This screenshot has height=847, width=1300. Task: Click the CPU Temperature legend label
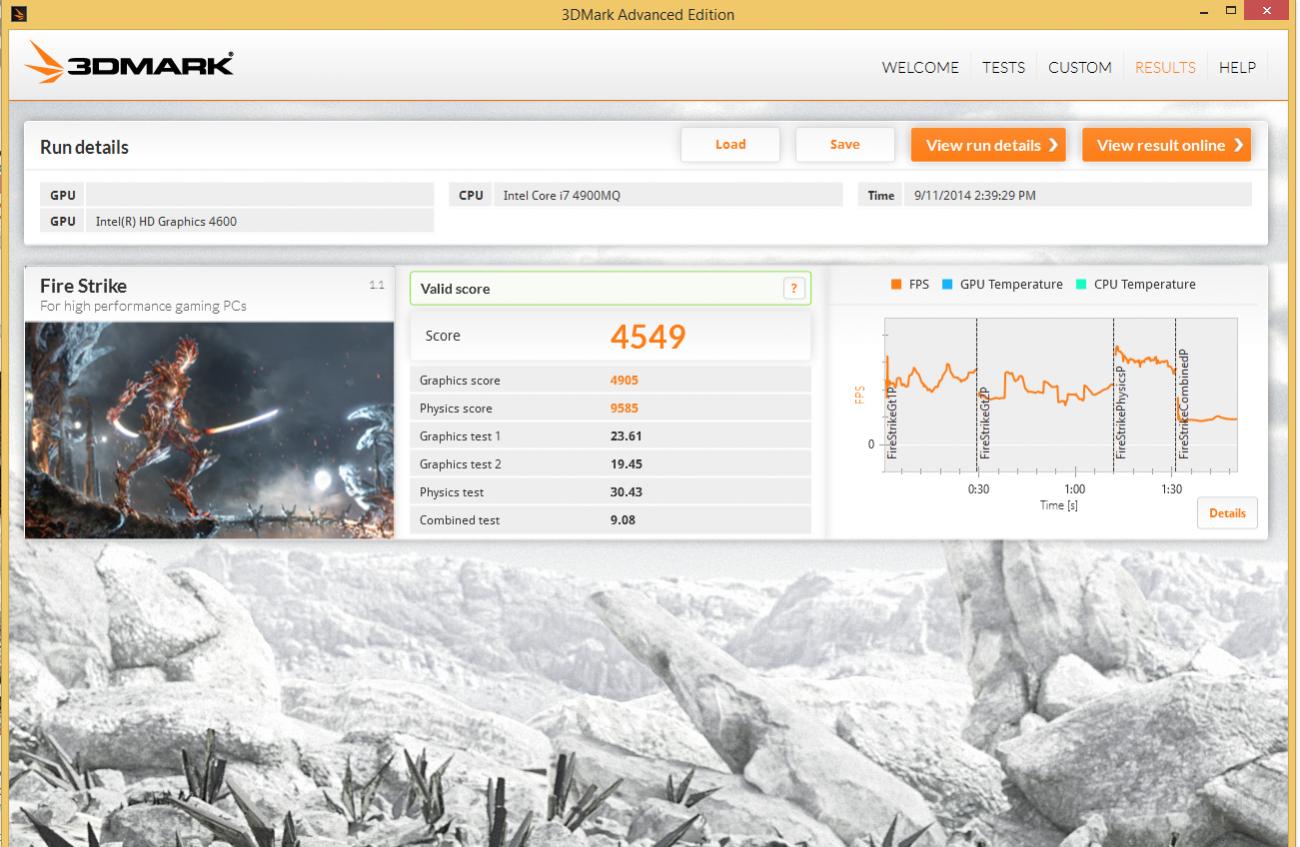click(x=1144, y=285)
